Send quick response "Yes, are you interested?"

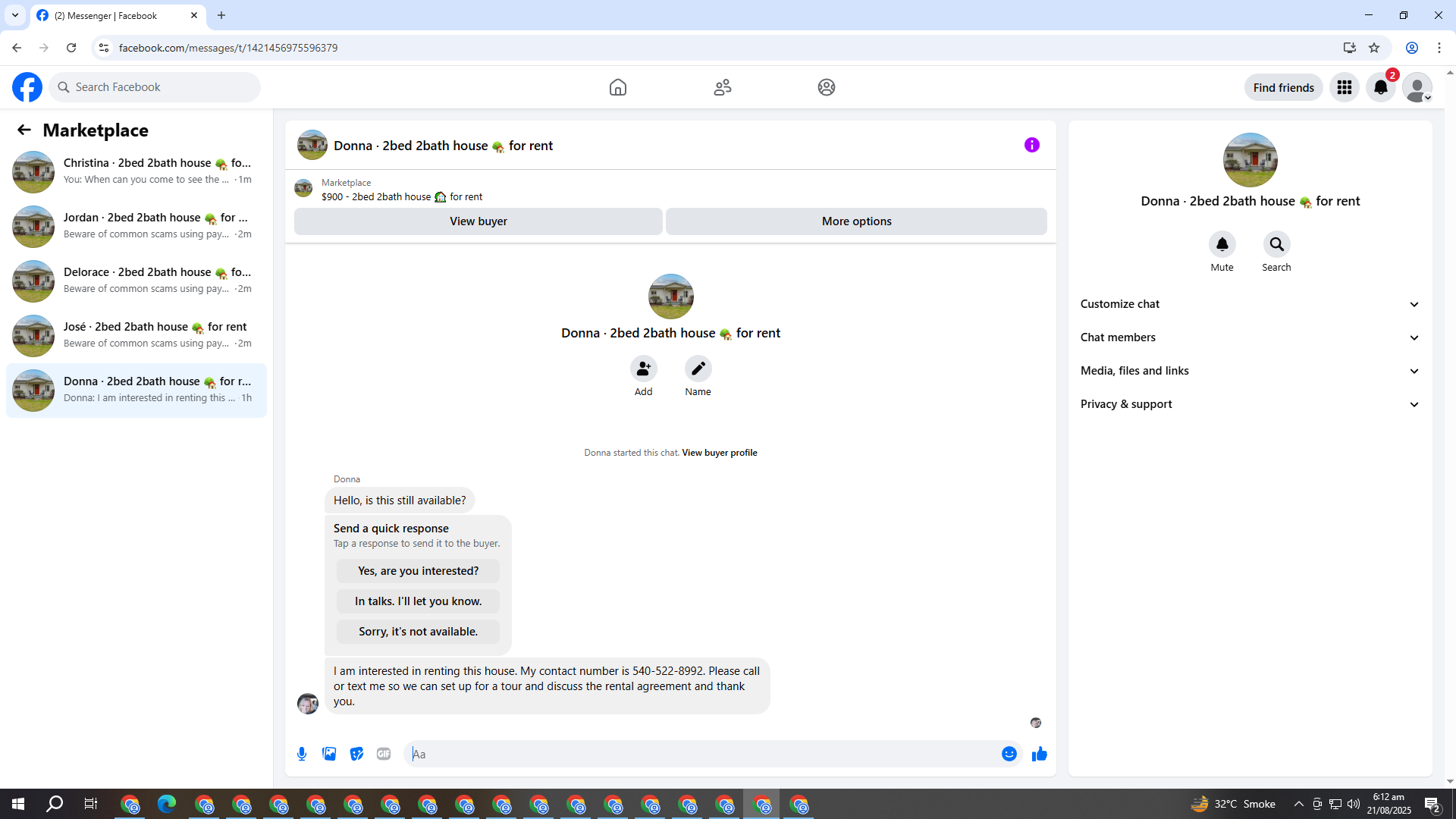pyautogui.click(x=418, y=571)
